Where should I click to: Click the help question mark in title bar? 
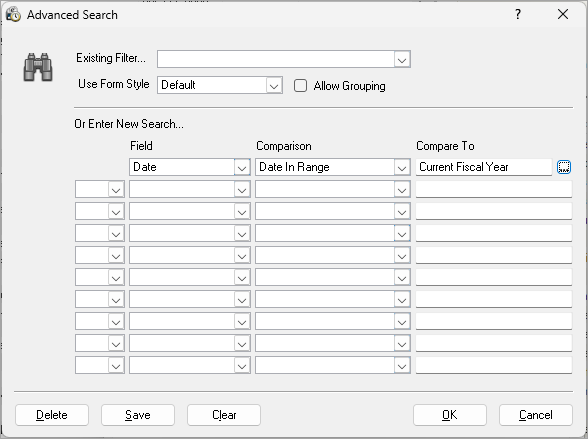click(518, 14)
